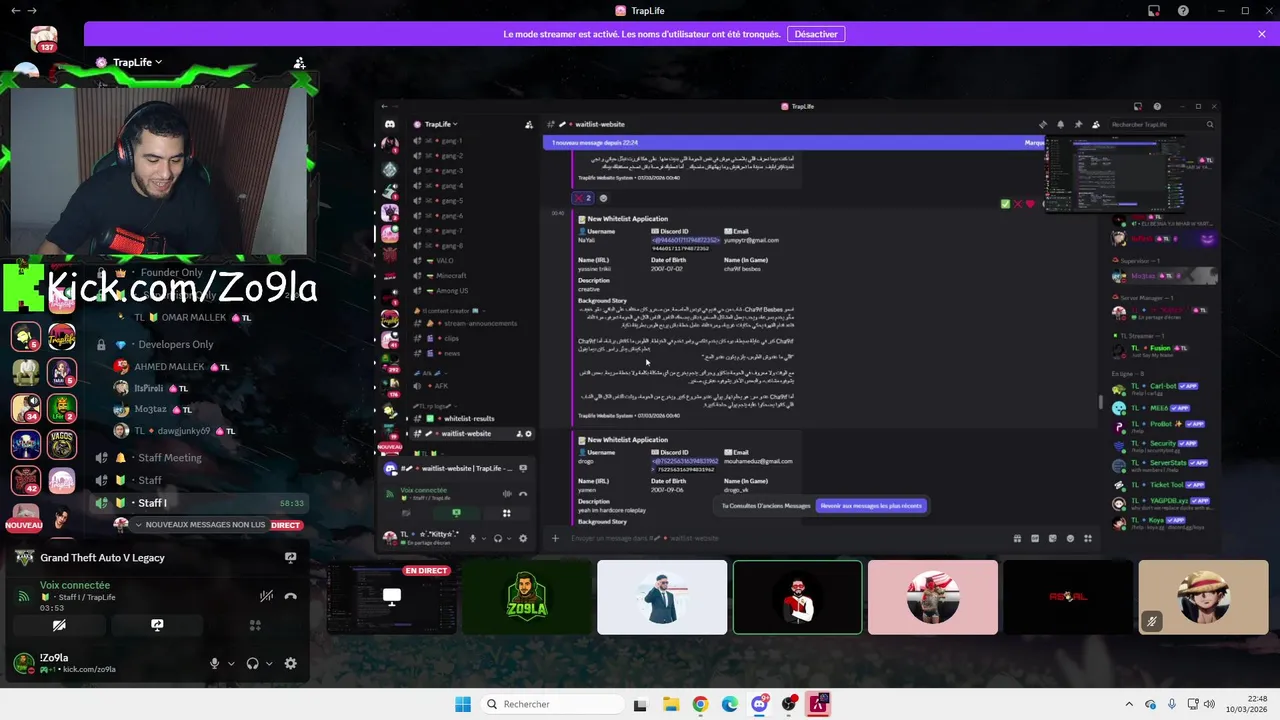Screen dimensions: 1280x720
Task: Select the straw hat avatar participant tile
Action: tap(1203, 597)
